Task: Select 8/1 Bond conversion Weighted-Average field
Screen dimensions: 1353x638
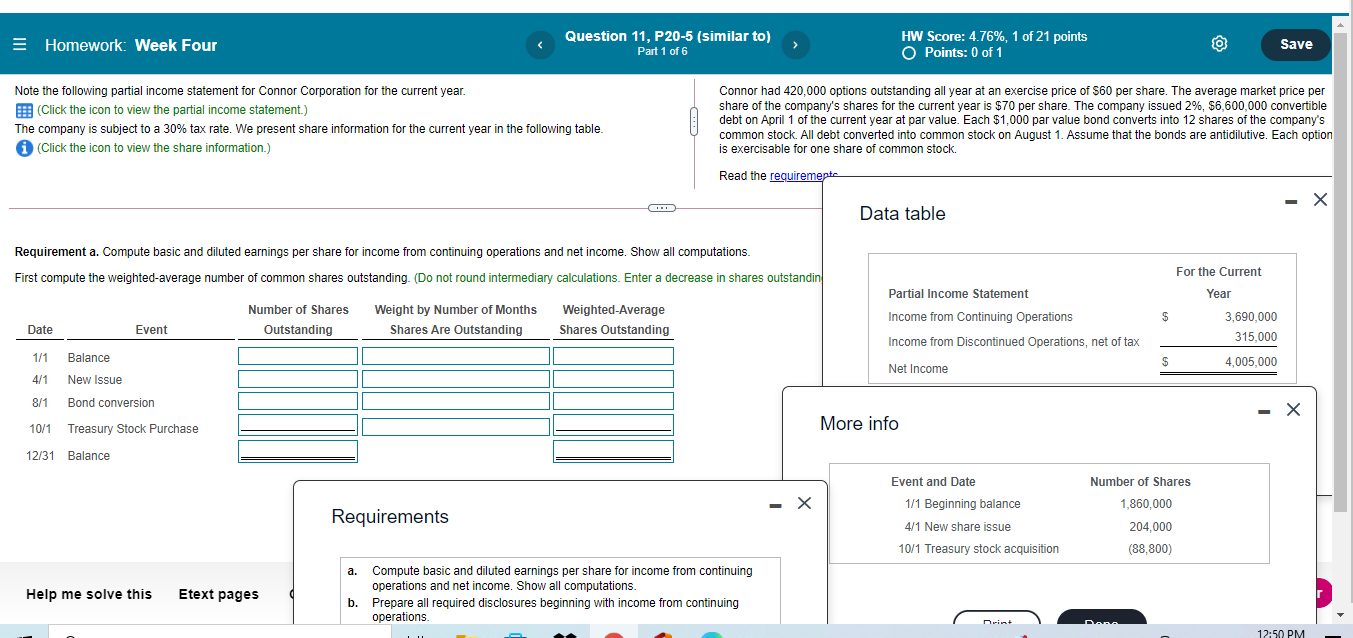Action: point(614,402)
